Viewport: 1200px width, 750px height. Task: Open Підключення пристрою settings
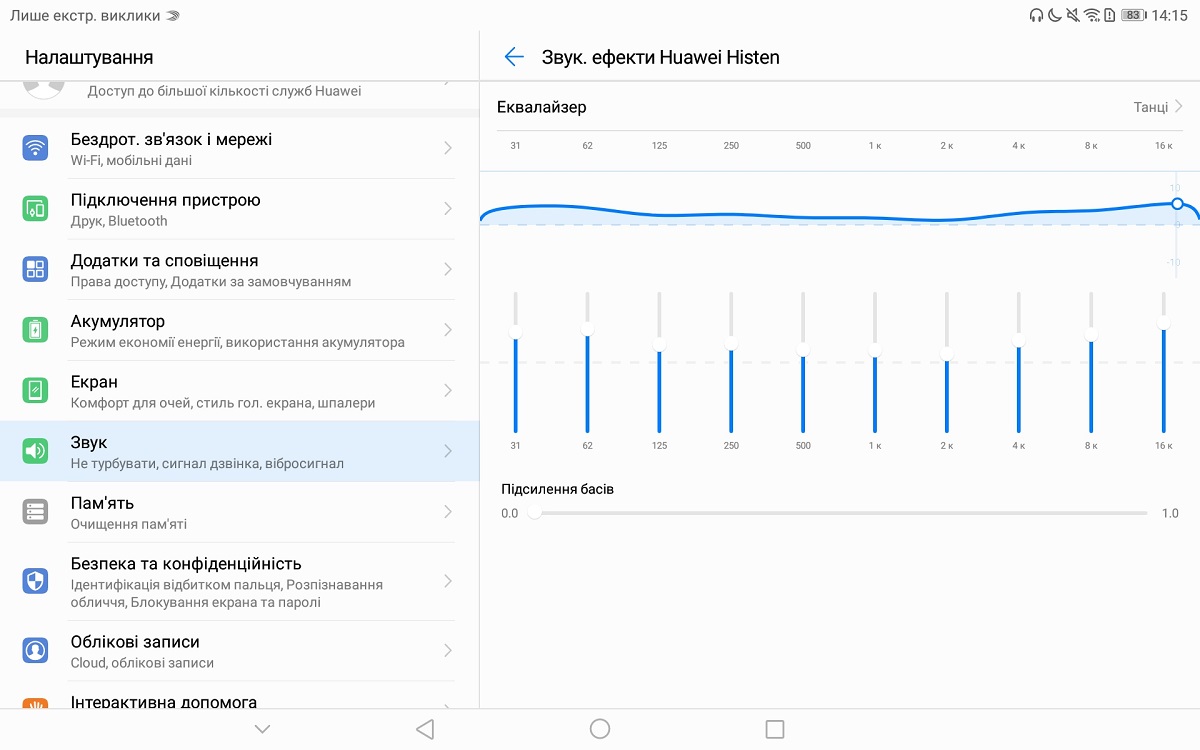tap(240, 209)
